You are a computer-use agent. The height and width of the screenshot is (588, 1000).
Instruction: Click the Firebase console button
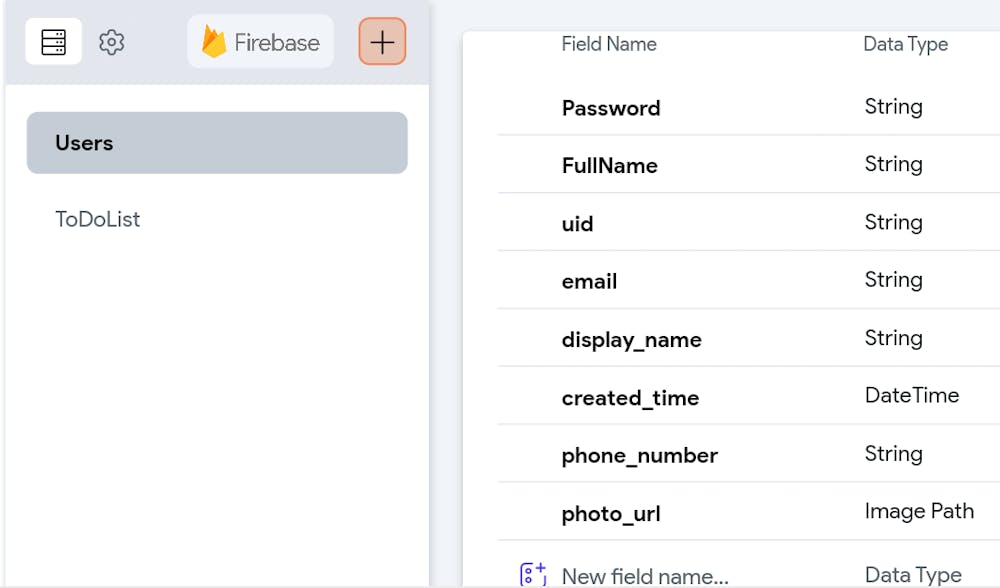[x=260, y=42]
